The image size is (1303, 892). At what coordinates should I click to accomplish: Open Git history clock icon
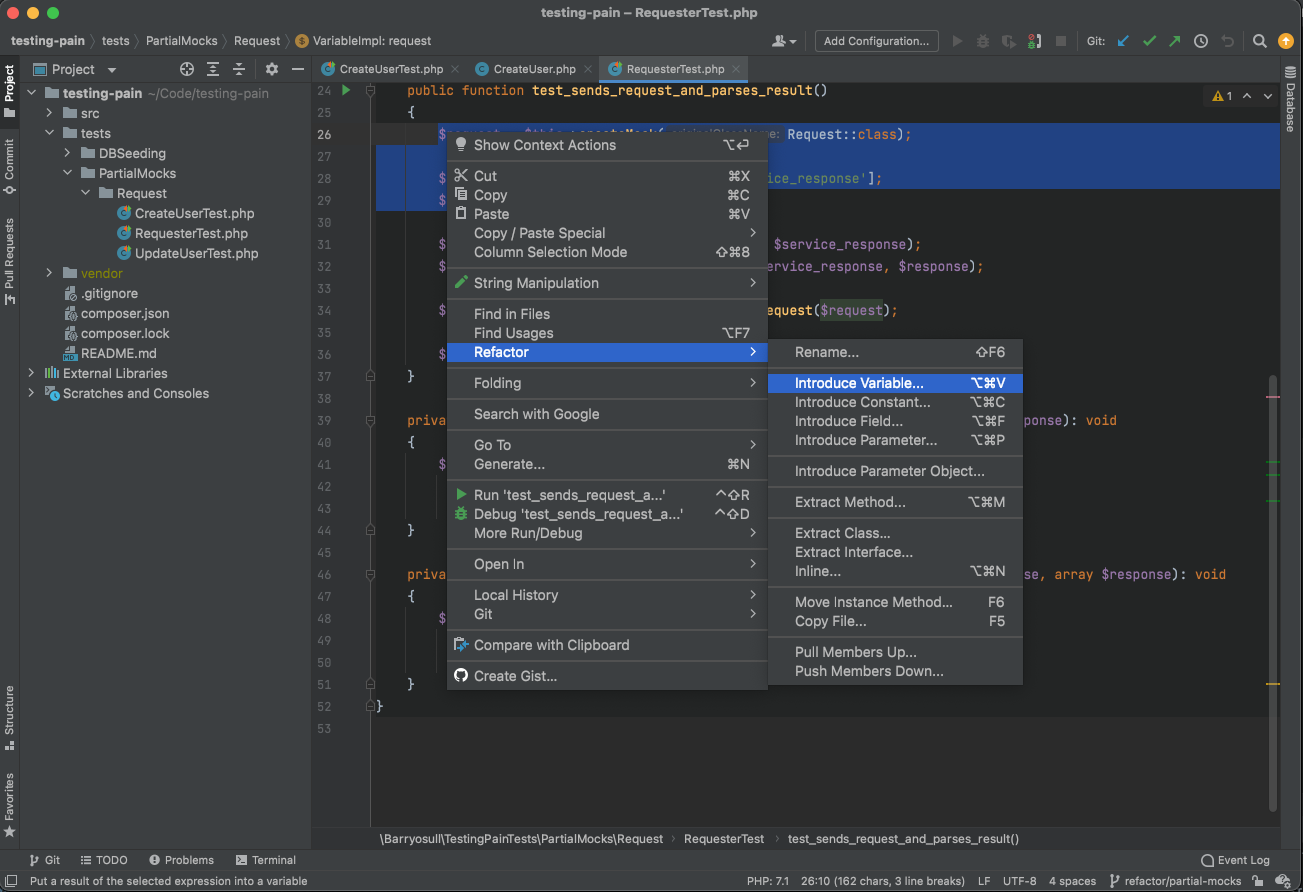coord(1201,41)
